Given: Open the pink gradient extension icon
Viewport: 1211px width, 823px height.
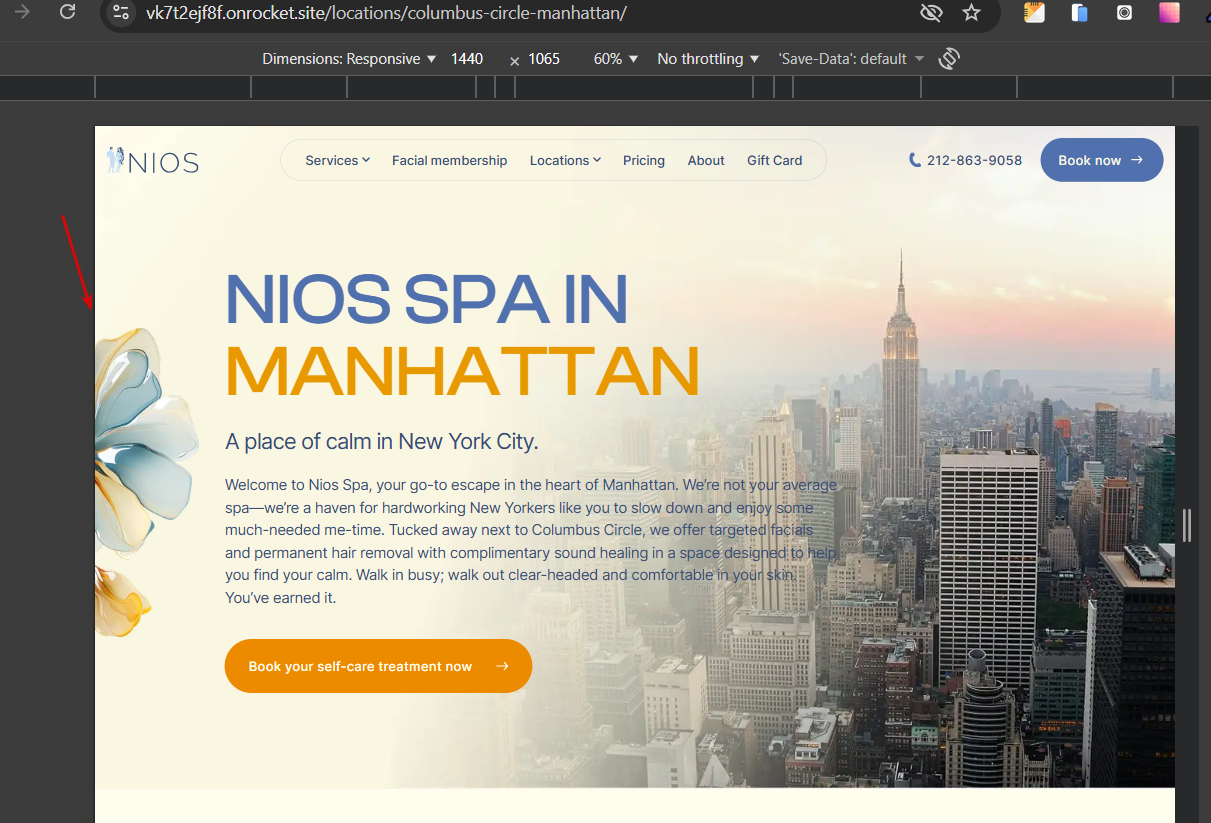Looking at the screenshot, I should tap(1169, 13).
